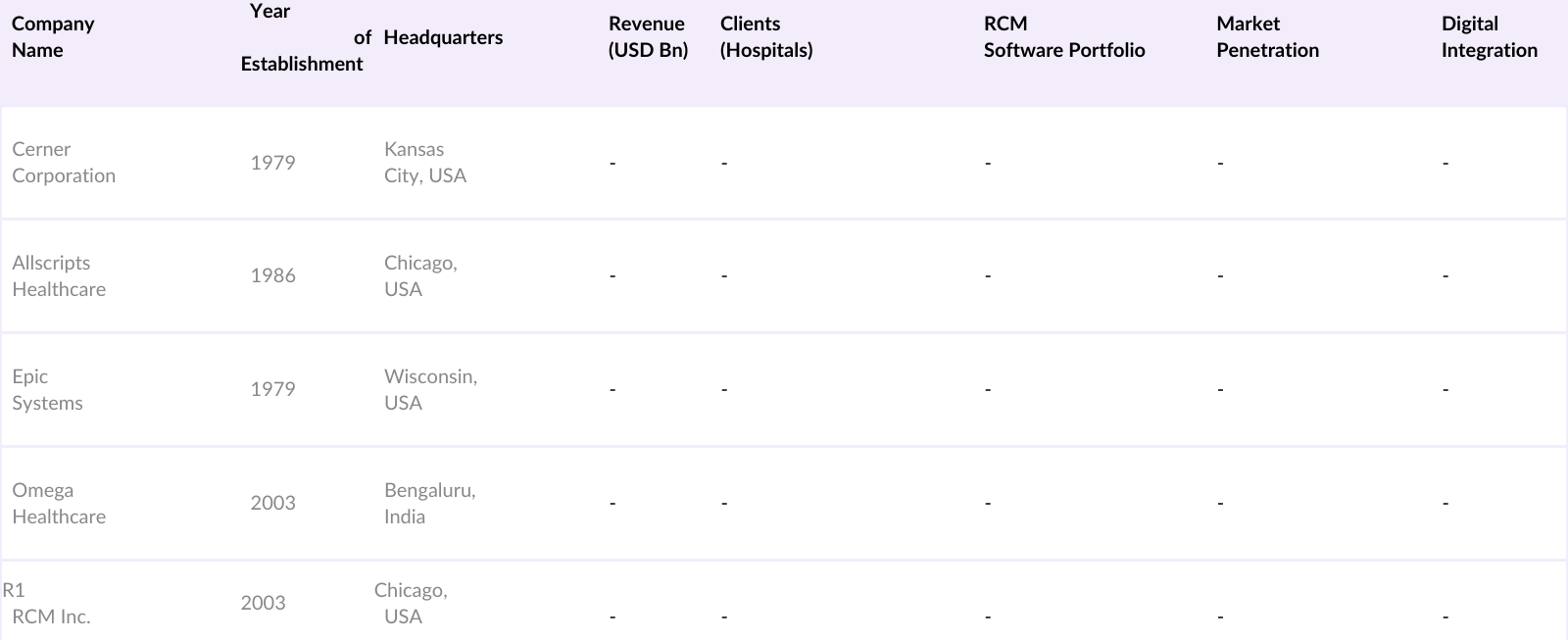The width and height of the screenshot is (1568, 640).
Task: Select the RCM Software Portfolio header
Action: (x=1064, y=37)
